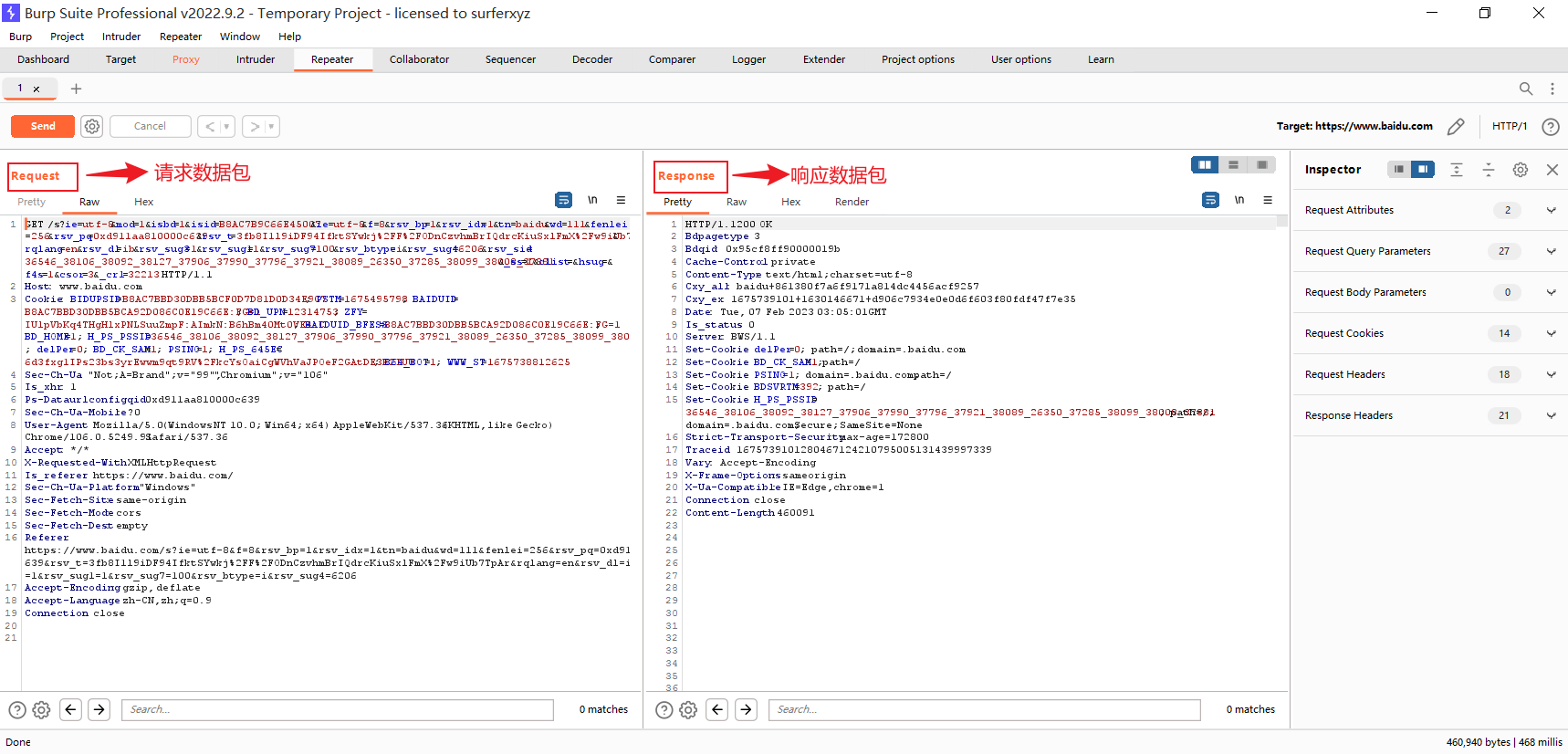Click the search magnifier icon by the tab bar
The image size is (1568, 754).
1525,89
